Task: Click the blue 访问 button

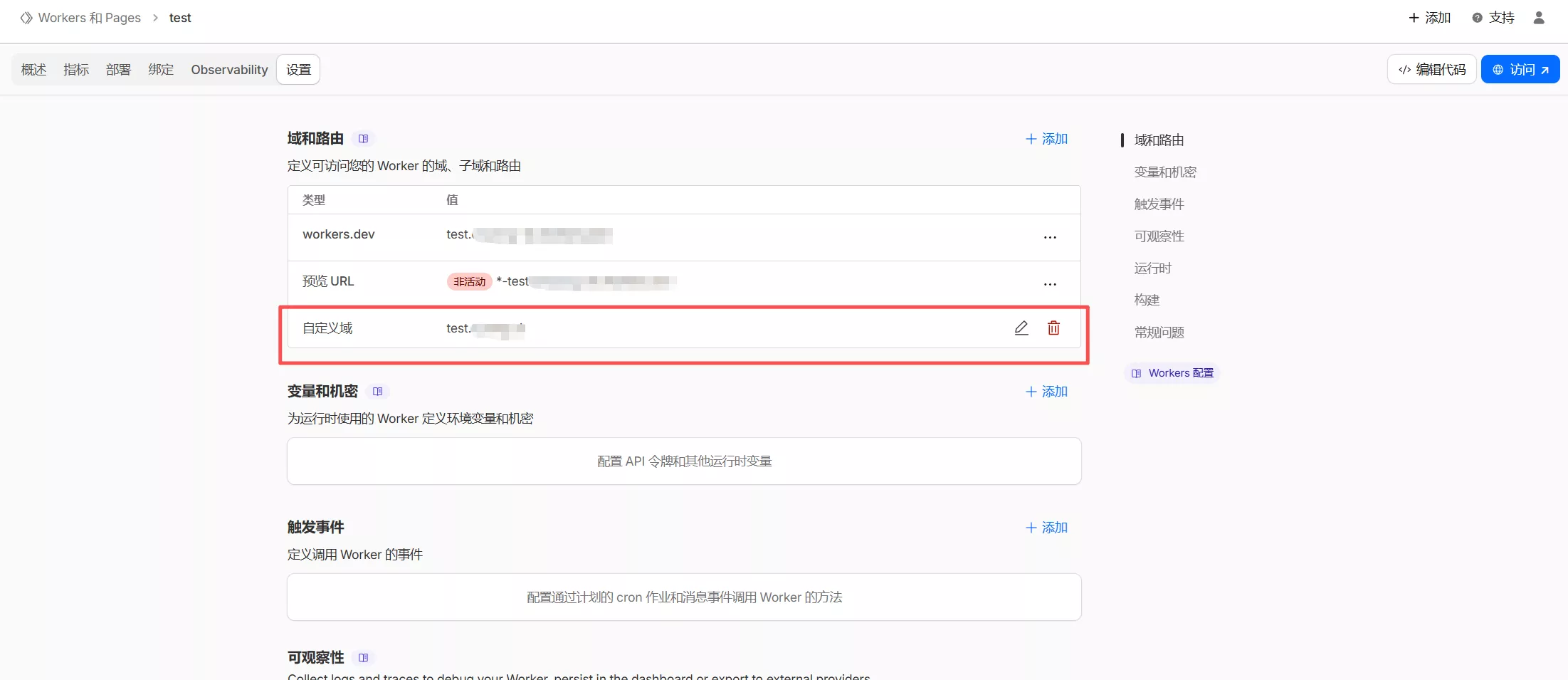Action: tap(1520, 70)
